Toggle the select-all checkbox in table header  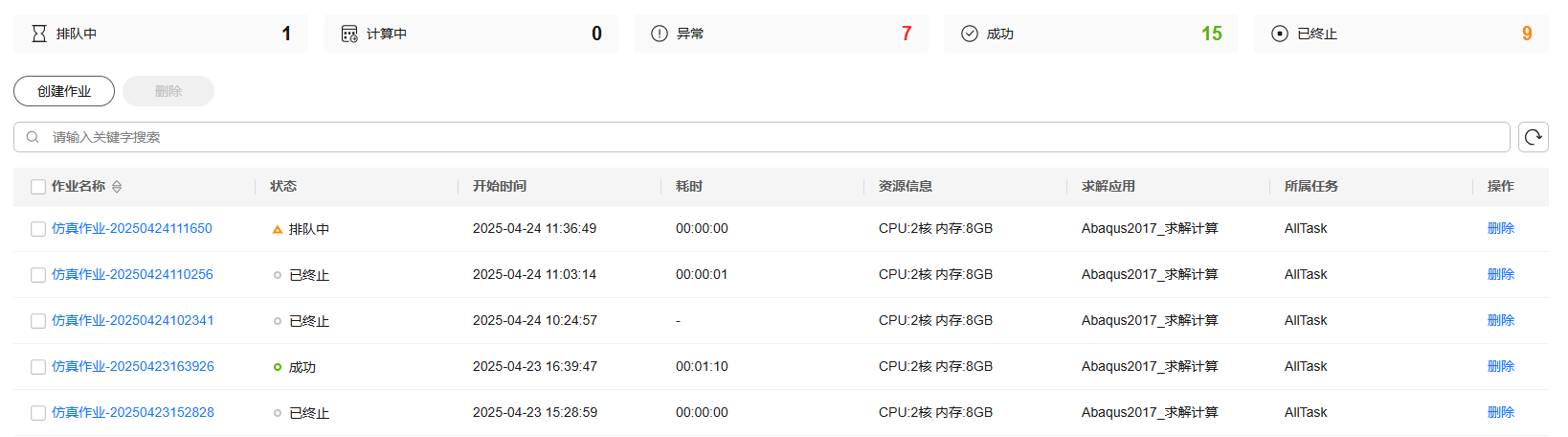point(38,187)
